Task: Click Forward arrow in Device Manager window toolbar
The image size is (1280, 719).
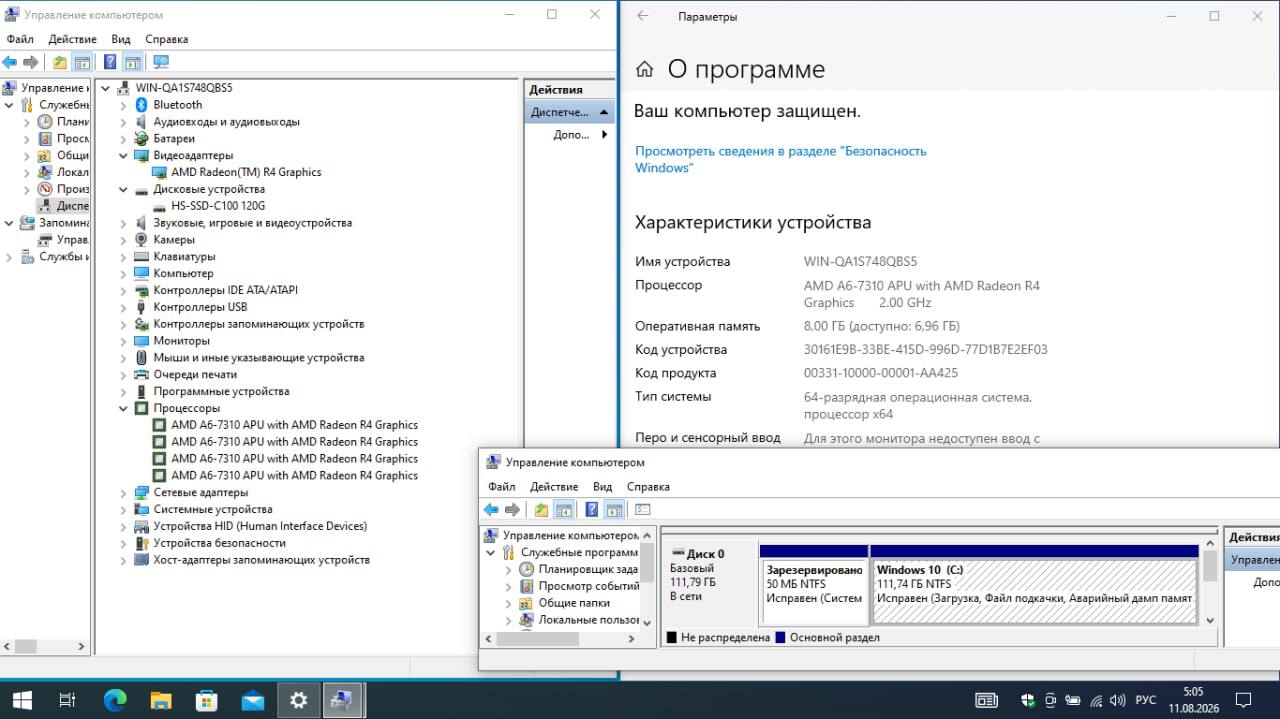Action: pyautogui.click(x=31, y=62)
